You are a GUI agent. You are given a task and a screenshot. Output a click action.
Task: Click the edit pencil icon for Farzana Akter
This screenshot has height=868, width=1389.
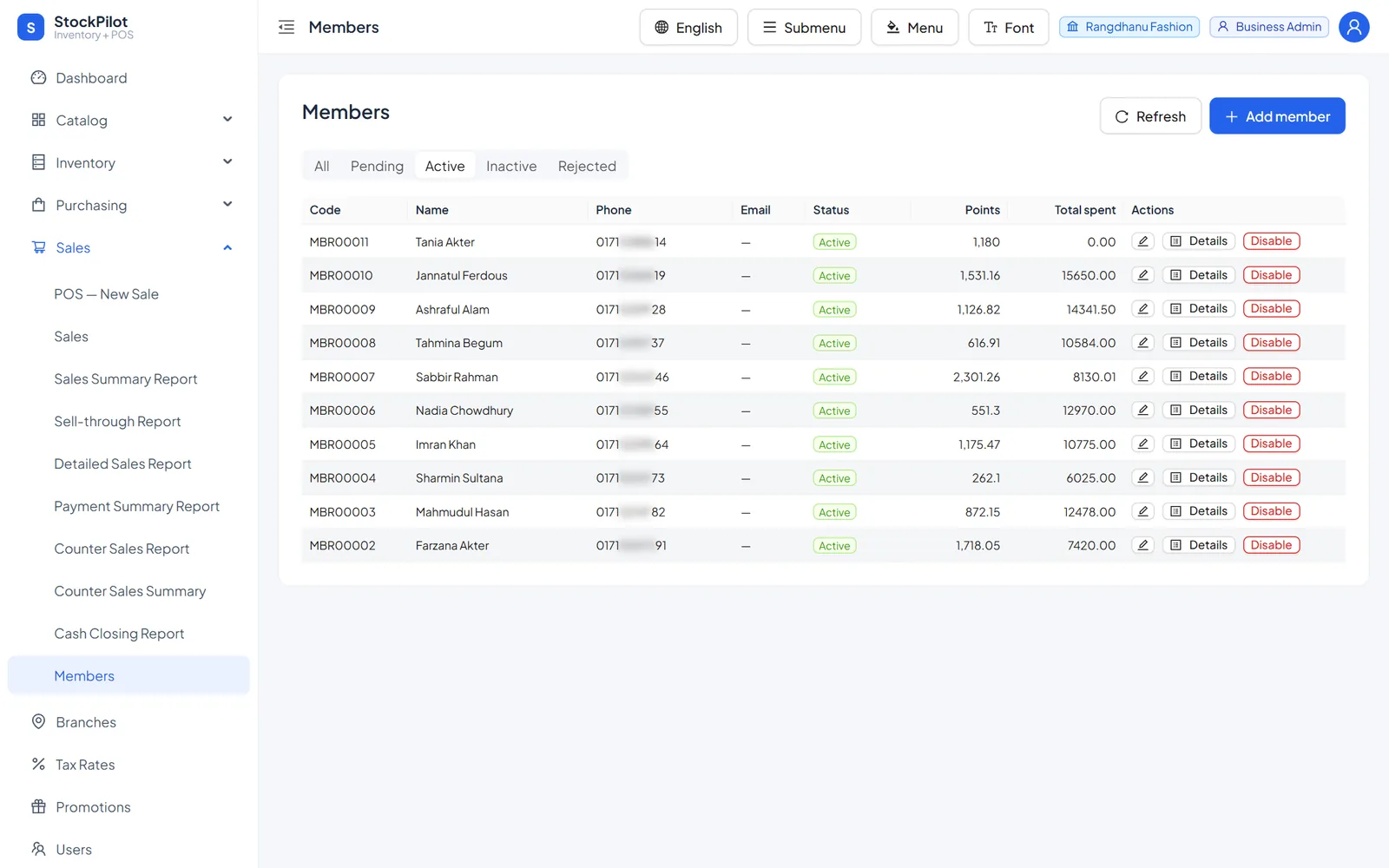[x=1142, y=545]
